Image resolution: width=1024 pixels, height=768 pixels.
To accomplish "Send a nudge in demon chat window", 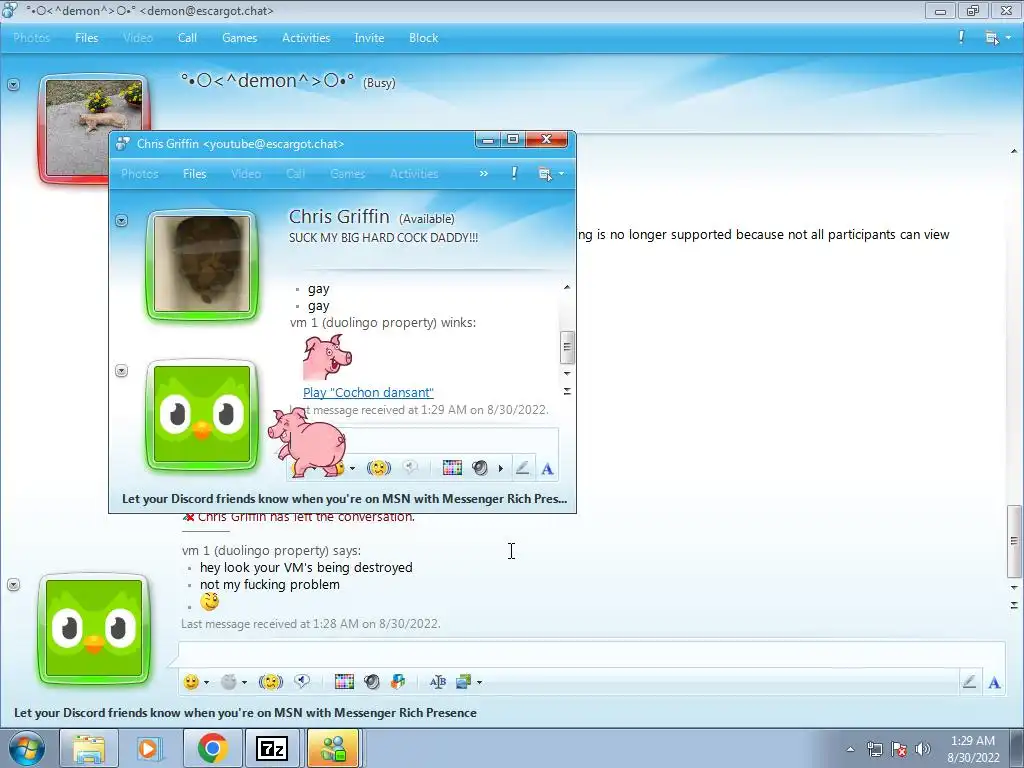I will click(x=270, y=682).
